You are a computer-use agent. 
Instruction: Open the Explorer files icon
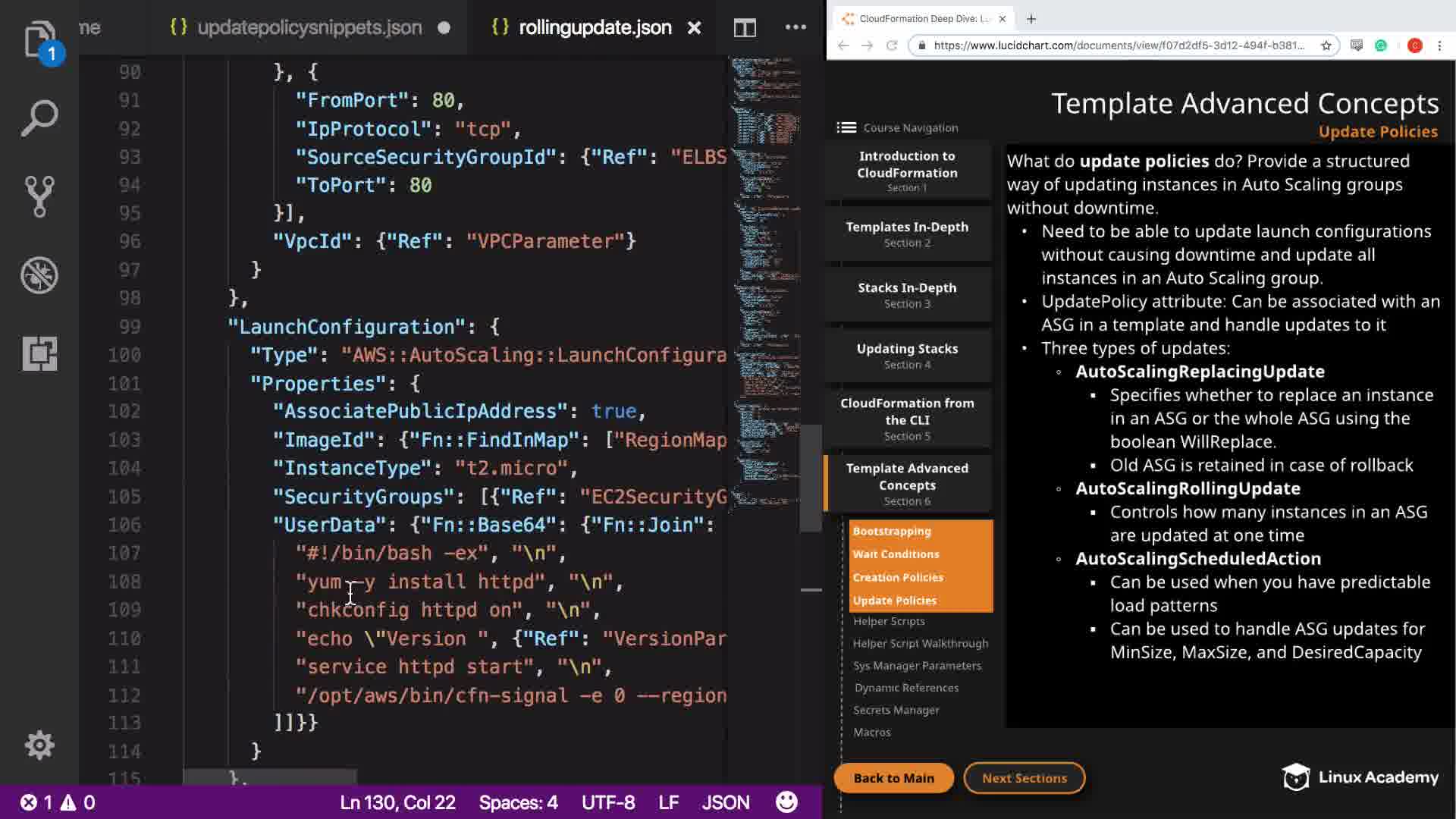click(x=38, y=38)
